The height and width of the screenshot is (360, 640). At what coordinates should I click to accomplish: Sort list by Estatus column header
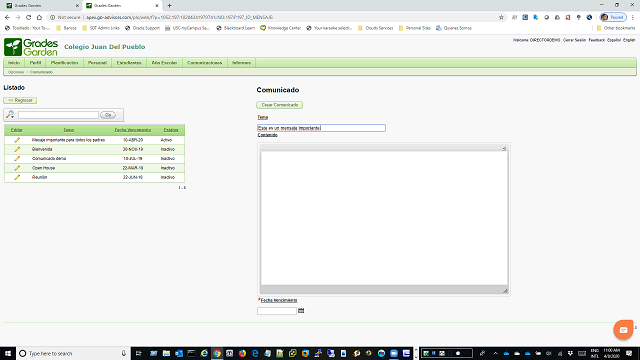point(171,130)
